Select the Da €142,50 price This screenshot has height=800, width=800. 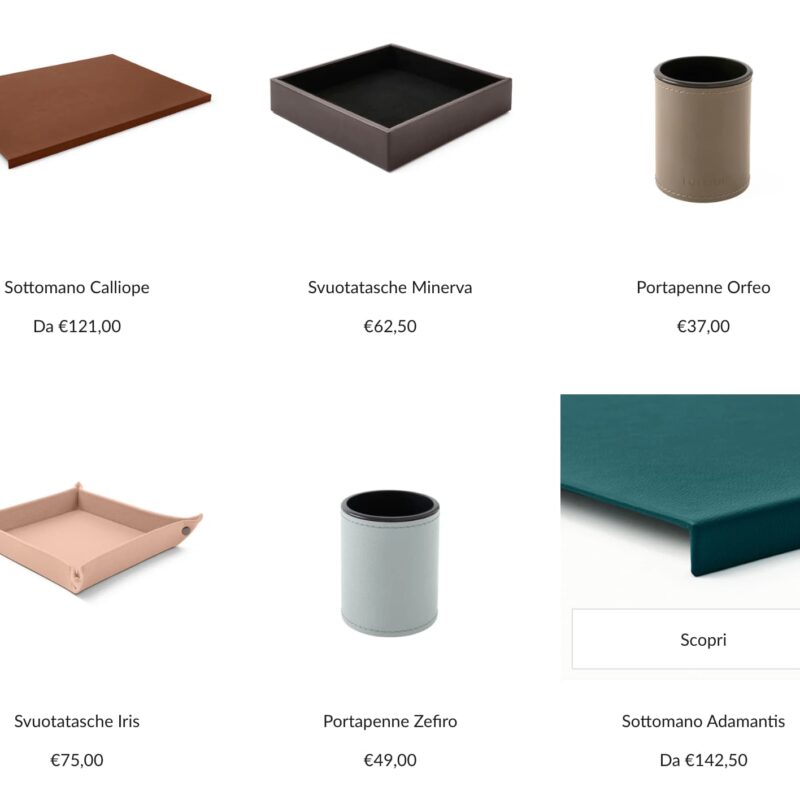click(x=703, y=760)
